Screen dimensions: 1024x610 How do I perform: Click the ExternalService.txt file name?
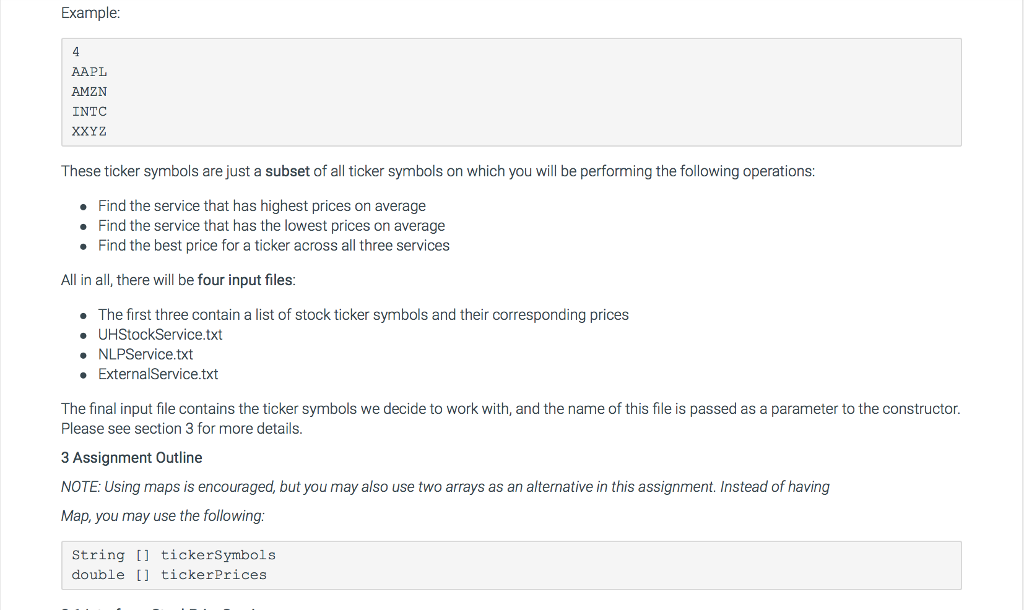click(x=158, y=375)
